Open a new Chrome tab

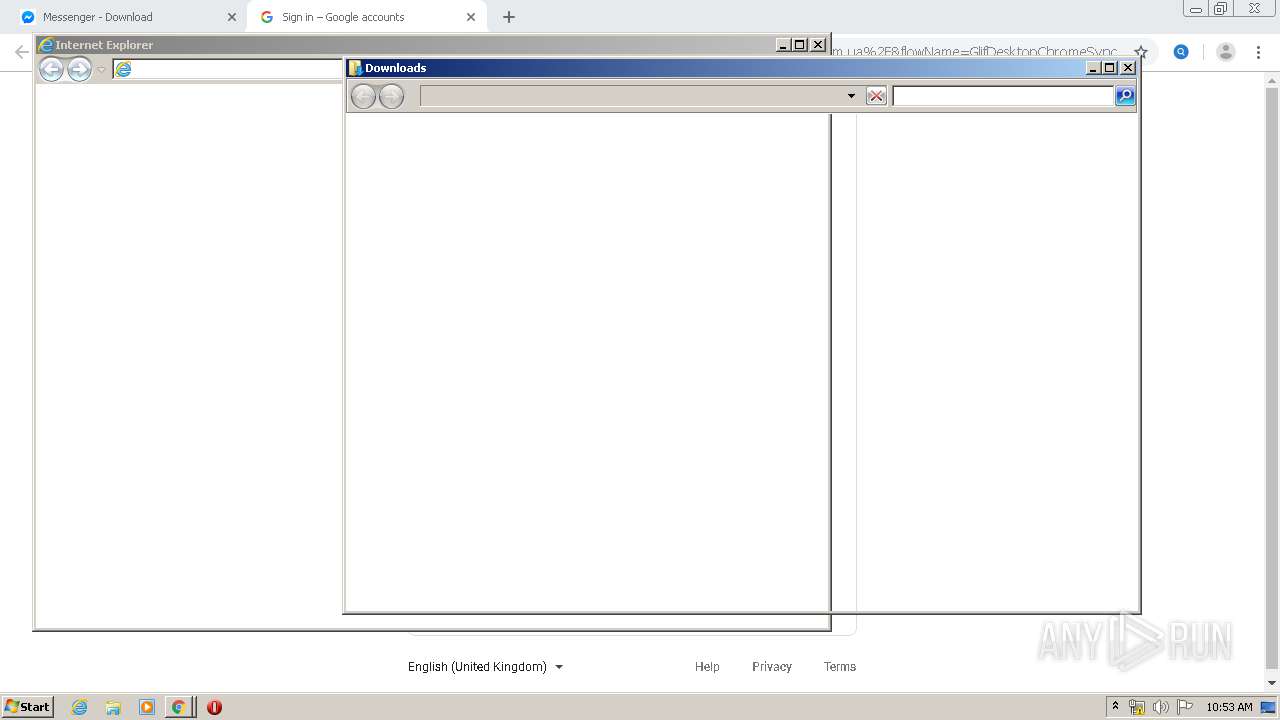(509, 17)
